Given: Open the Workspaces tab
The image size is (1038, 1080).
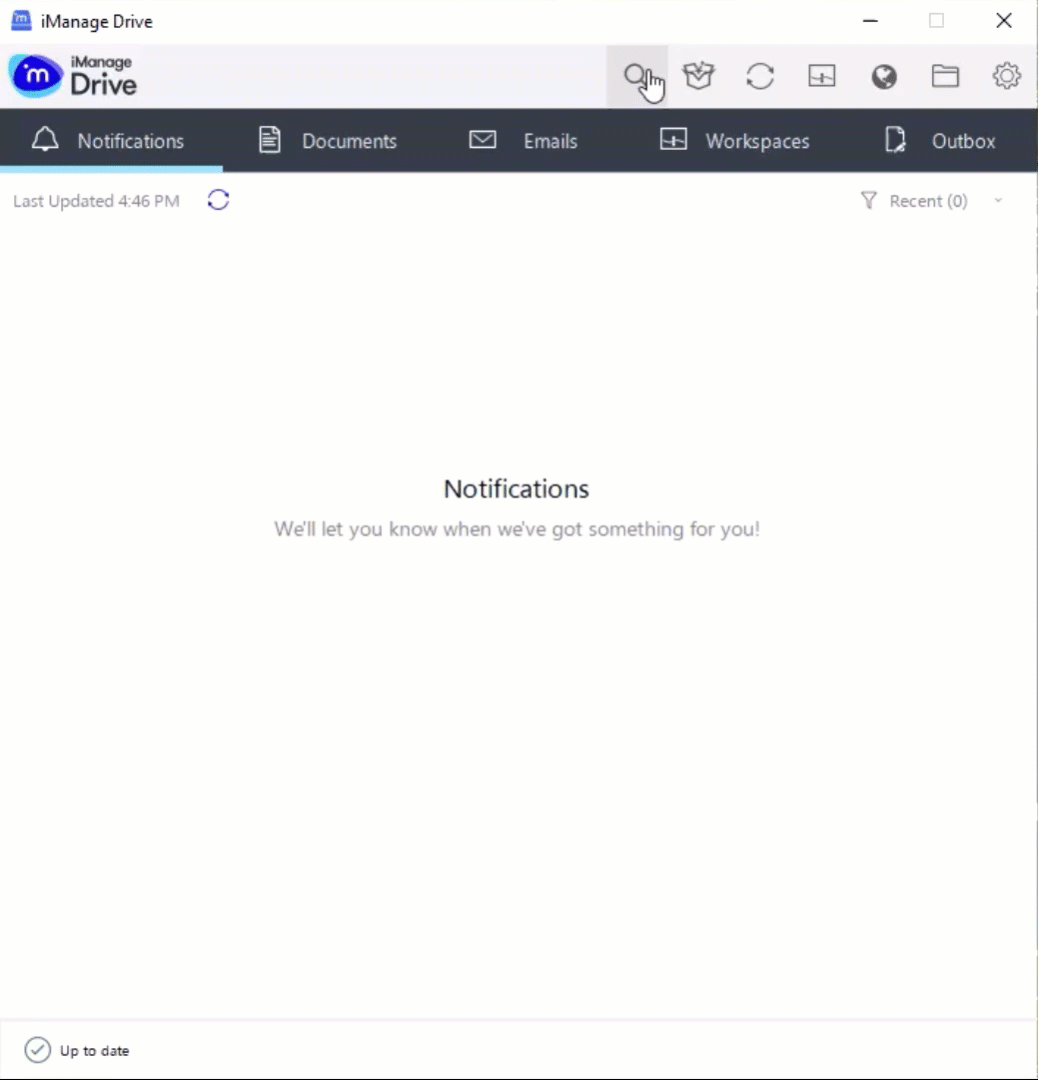Looking at the screenshot, I should [x=733, y=141].
